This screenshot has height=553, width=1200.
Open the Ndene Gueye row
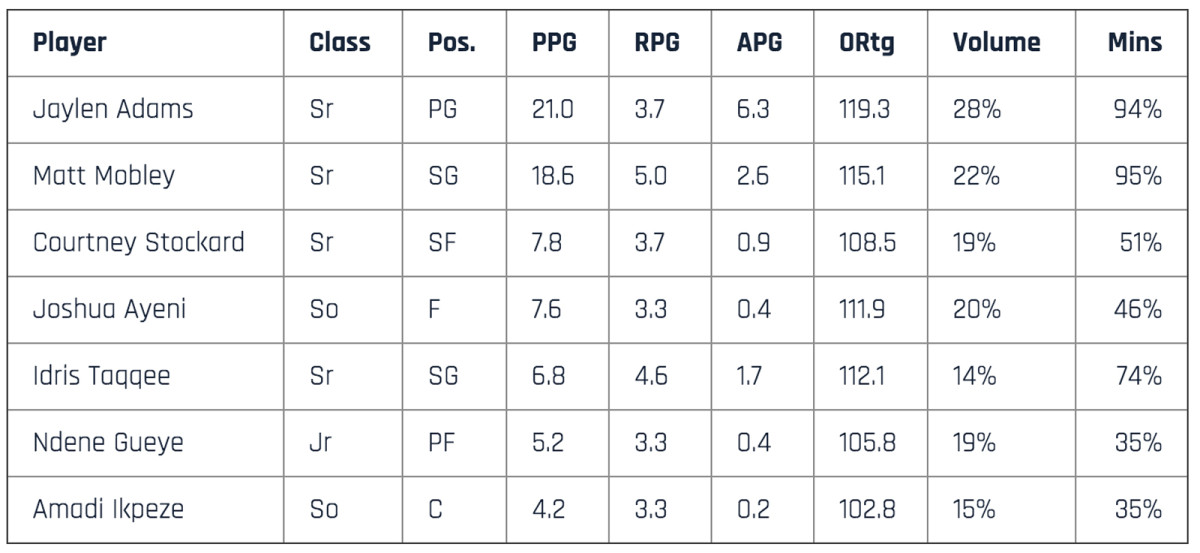click(108, 442)
